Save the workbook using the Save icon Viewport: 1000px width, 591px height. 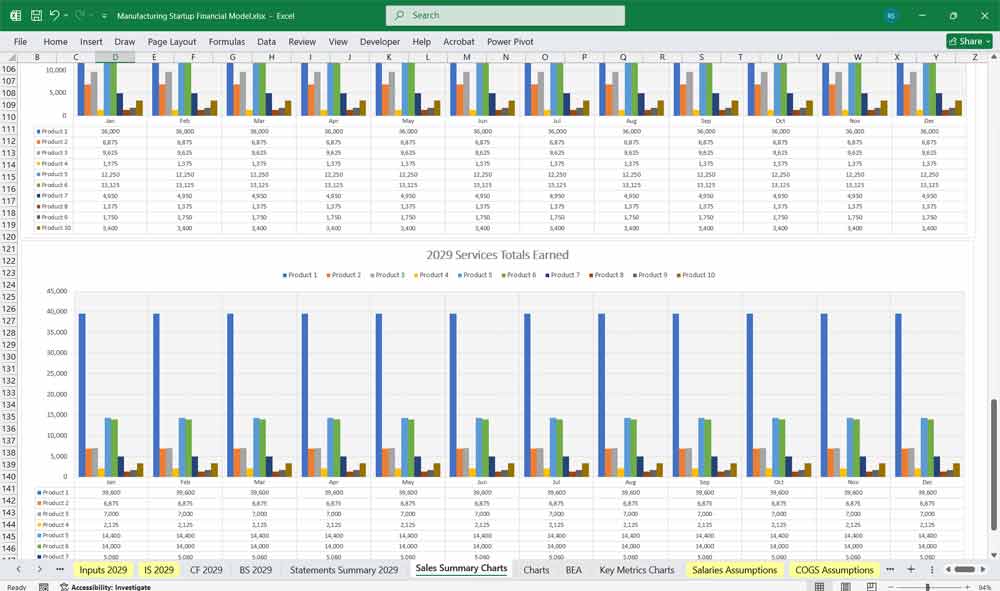35,14
